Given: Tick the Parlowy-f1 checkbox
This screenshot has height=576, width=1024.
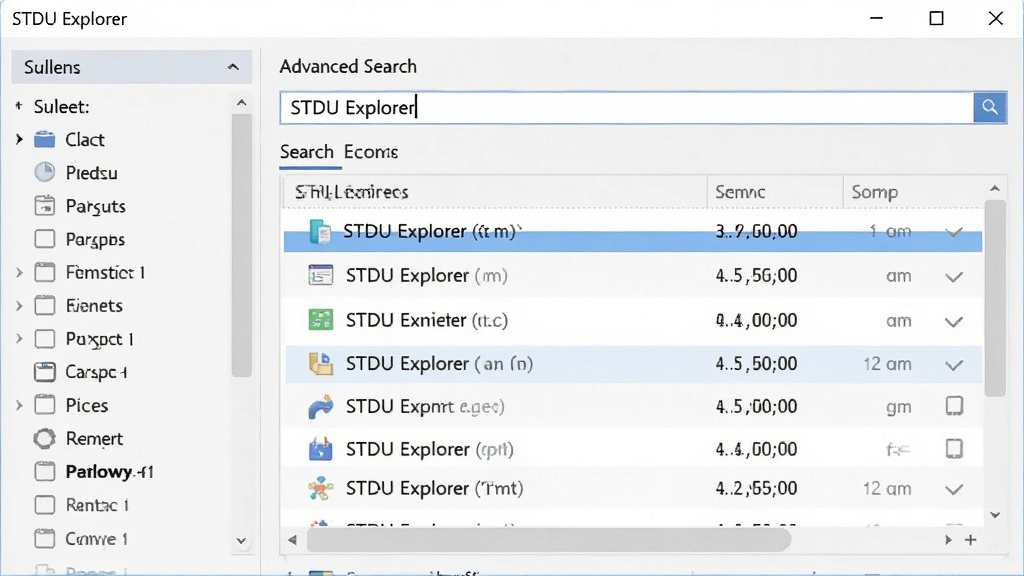Looking at the screenshot, I should (x=44, y=472).
